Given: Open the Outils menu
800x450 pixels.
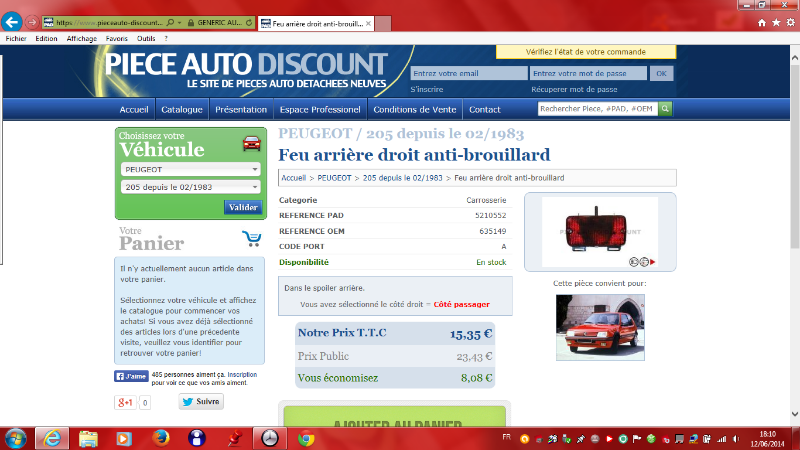Looking at the screenshot, I should pos(146,38).
